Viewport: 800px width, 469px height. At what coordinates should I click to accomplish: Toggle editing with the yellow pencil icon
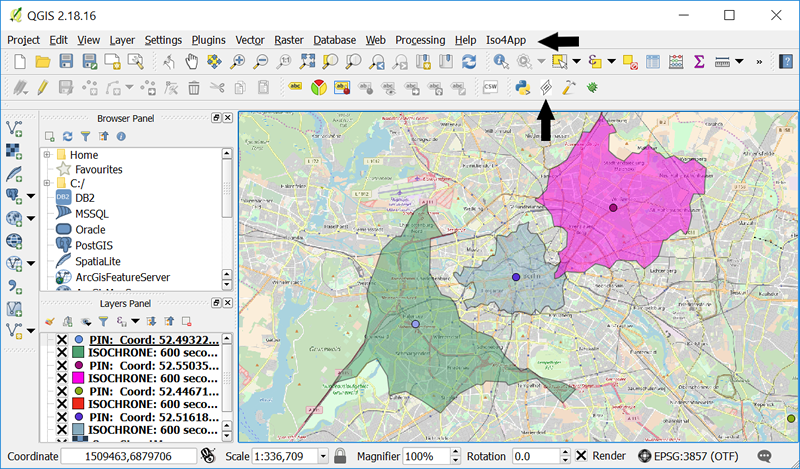[x=43, y=88]
